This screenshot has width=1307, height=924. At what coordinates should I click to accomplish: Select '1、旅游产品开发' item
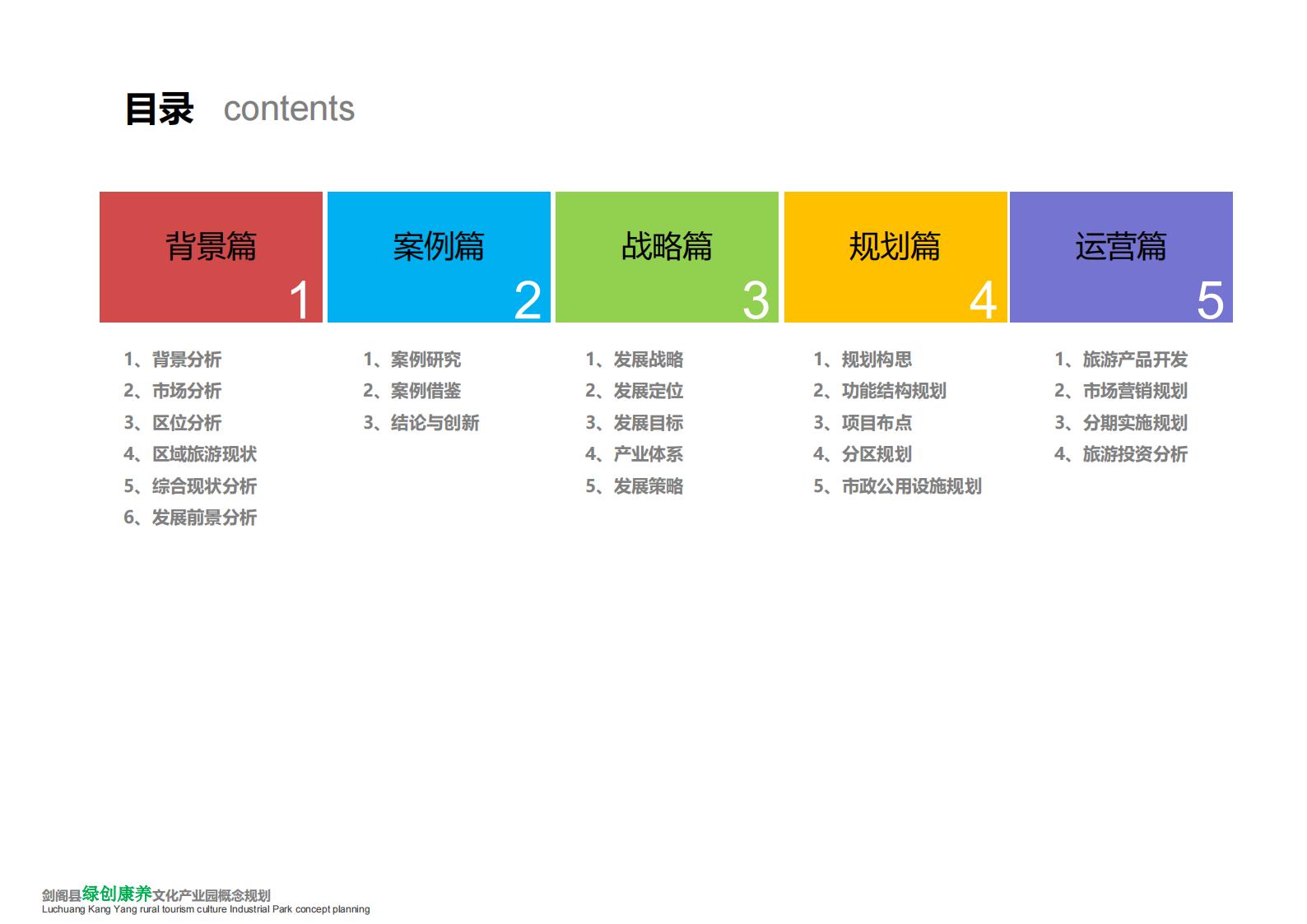coord(1121,360)
